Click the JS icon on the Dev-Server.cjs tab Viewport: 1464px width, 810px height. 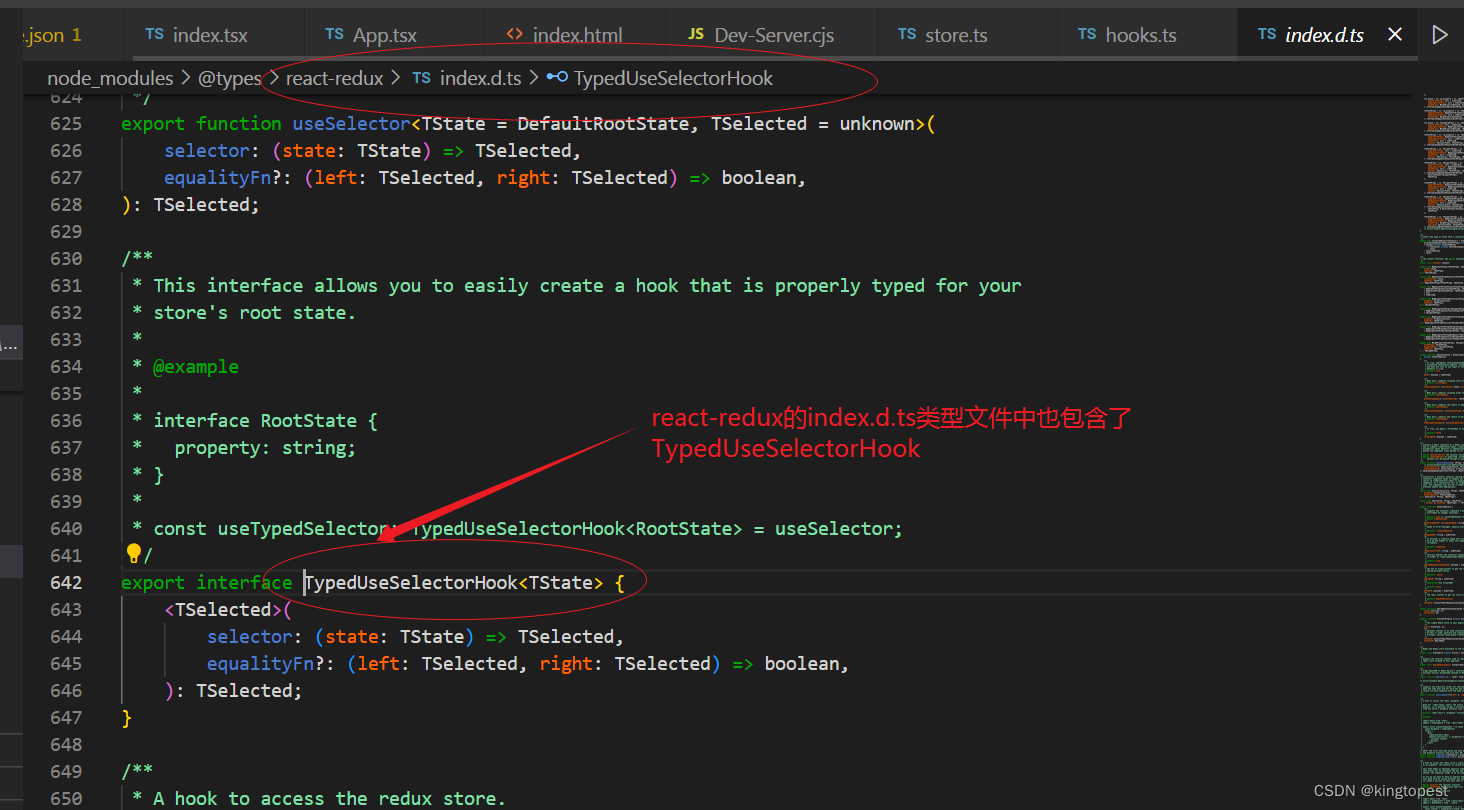coord(696,34)
